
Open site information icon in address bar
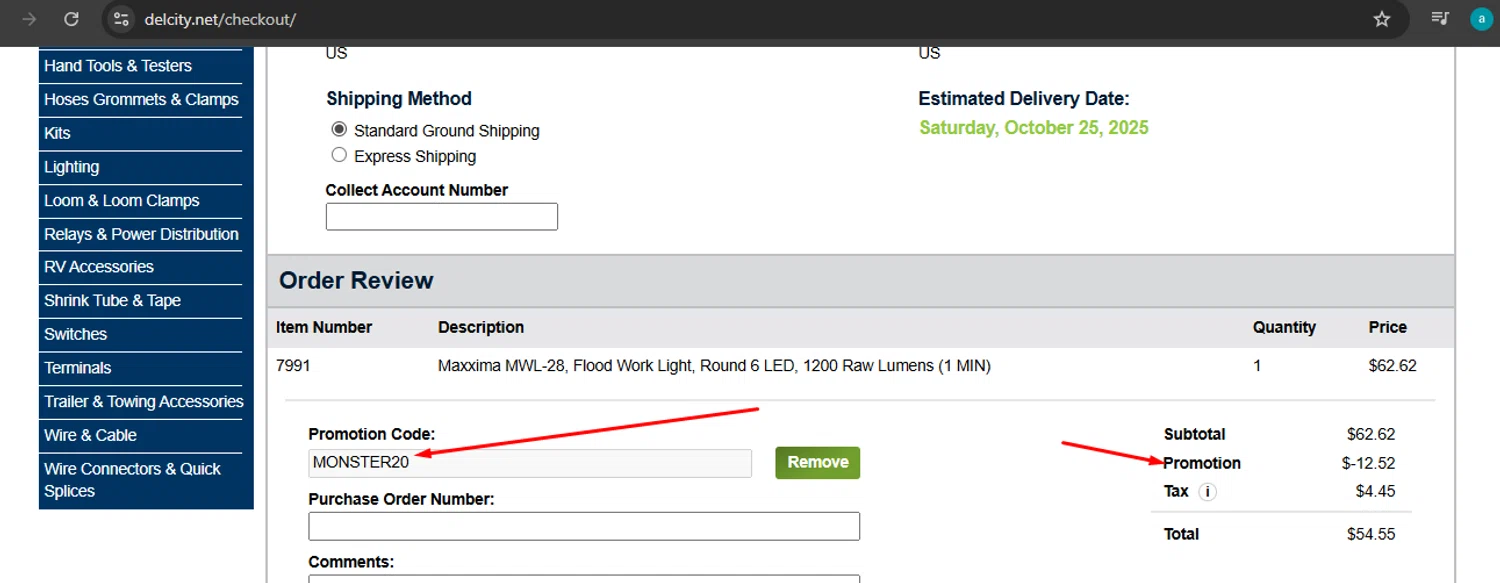coord(121,19)
